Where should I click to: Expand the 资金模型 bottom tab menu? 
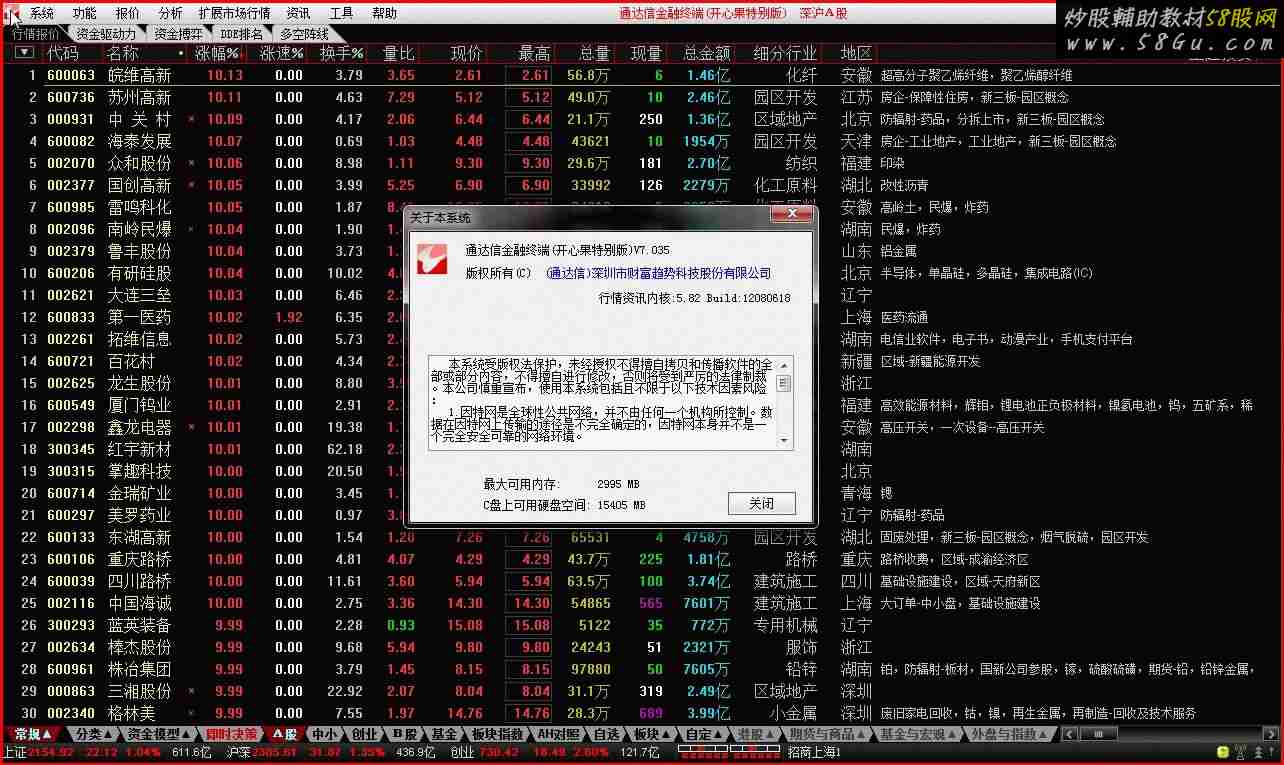(x=158, y=734)
